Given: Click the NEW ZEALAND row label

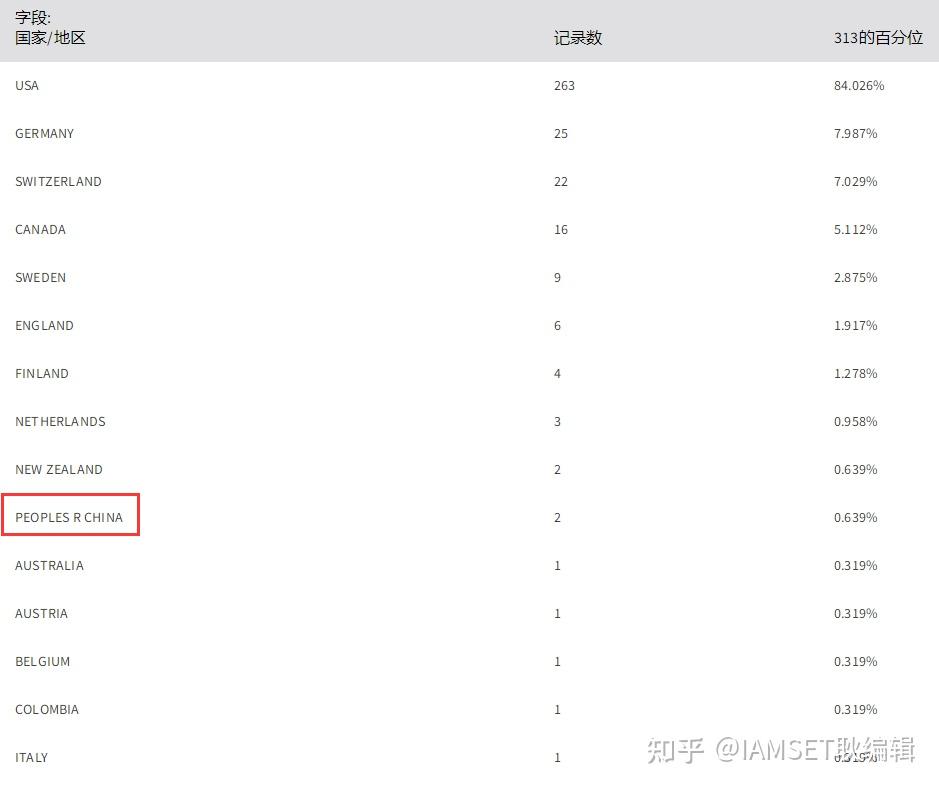Looking at the screenshot, I should coord(58,470).
